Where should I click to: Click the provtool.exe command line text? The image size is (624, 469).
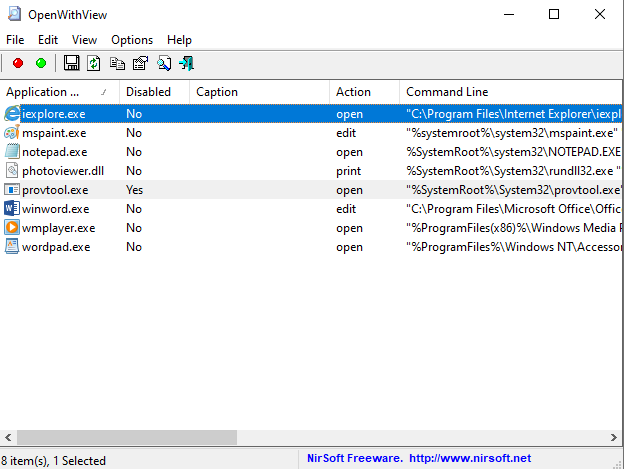[514, 190]
